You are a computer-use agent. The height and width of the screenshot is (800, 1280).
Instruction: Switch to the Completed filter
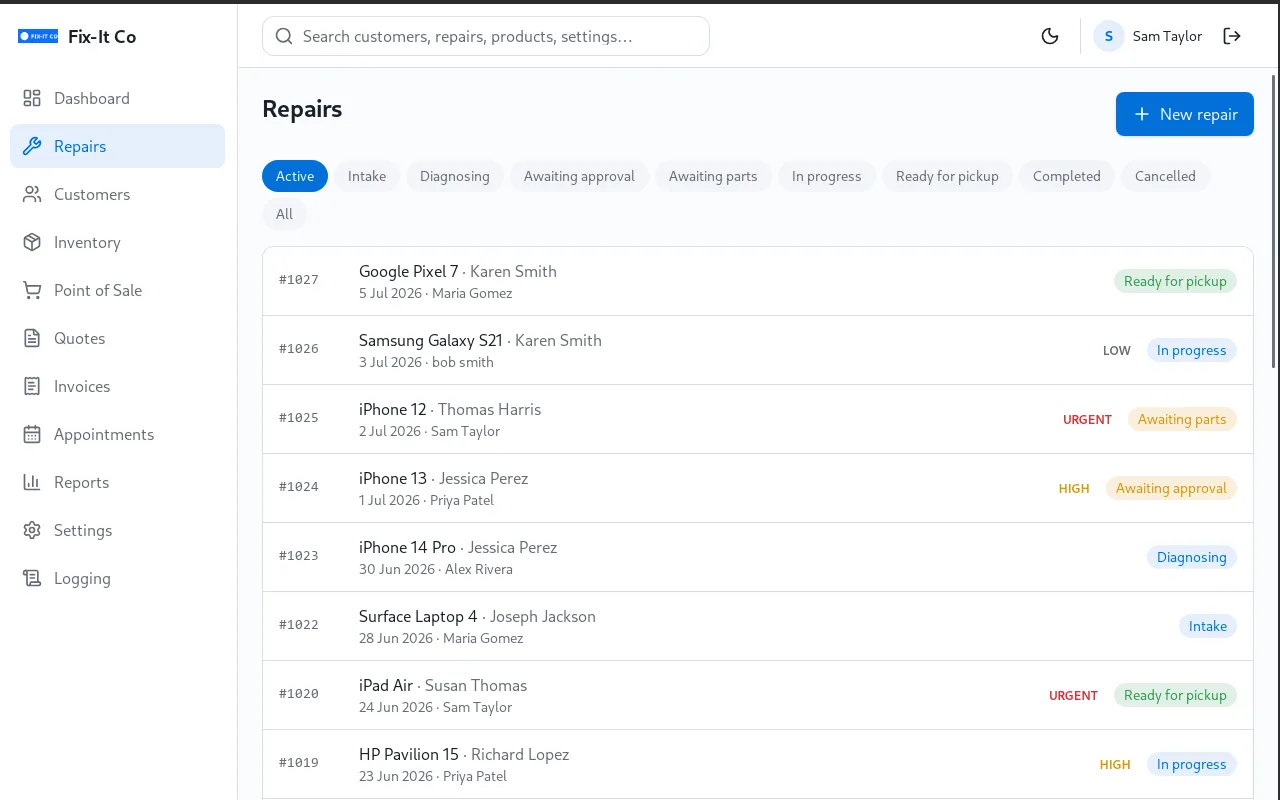click(x=1066, y=176)
